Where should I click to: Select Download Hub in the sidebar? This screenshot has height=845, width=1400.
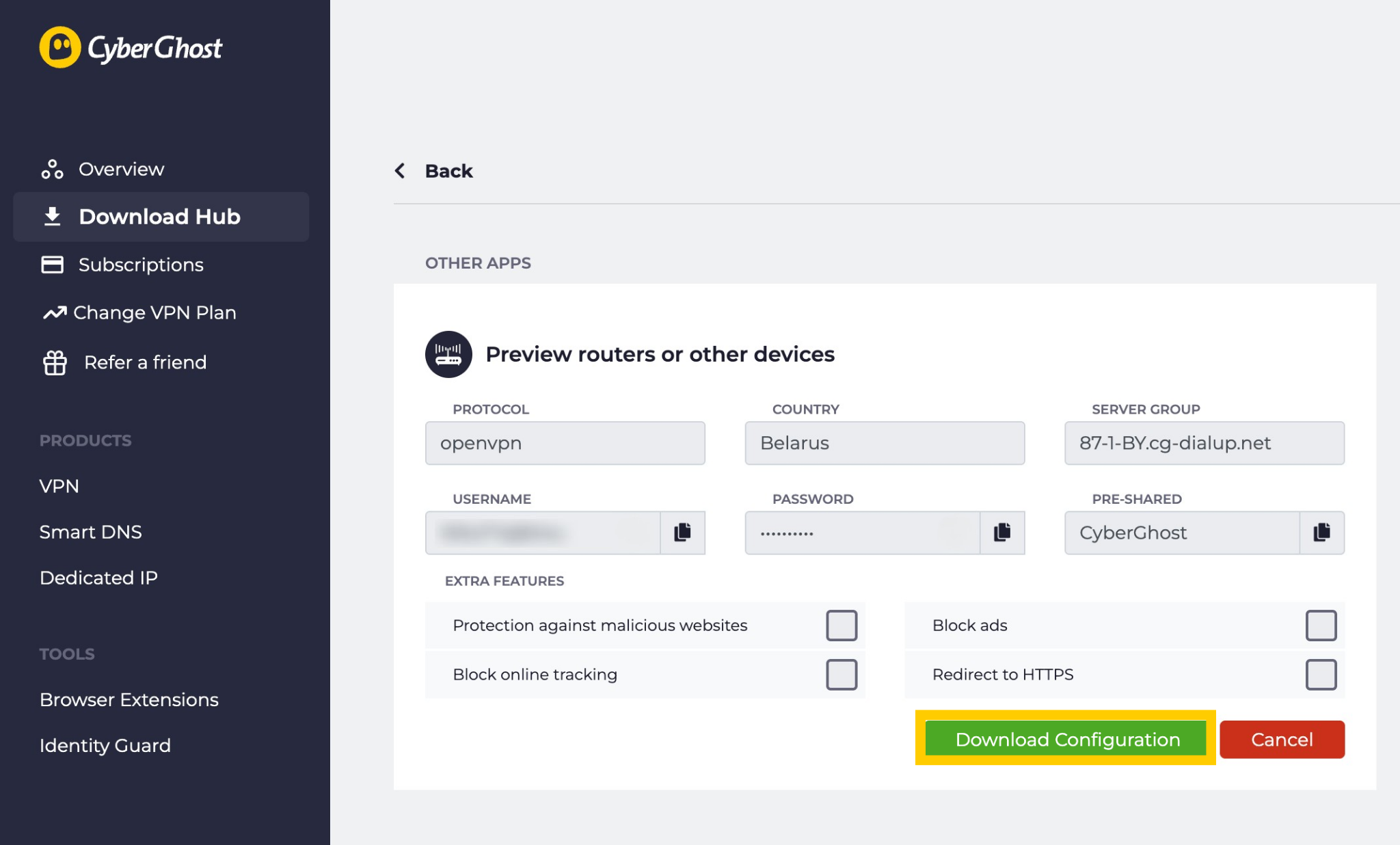click(x=161, y=217)
